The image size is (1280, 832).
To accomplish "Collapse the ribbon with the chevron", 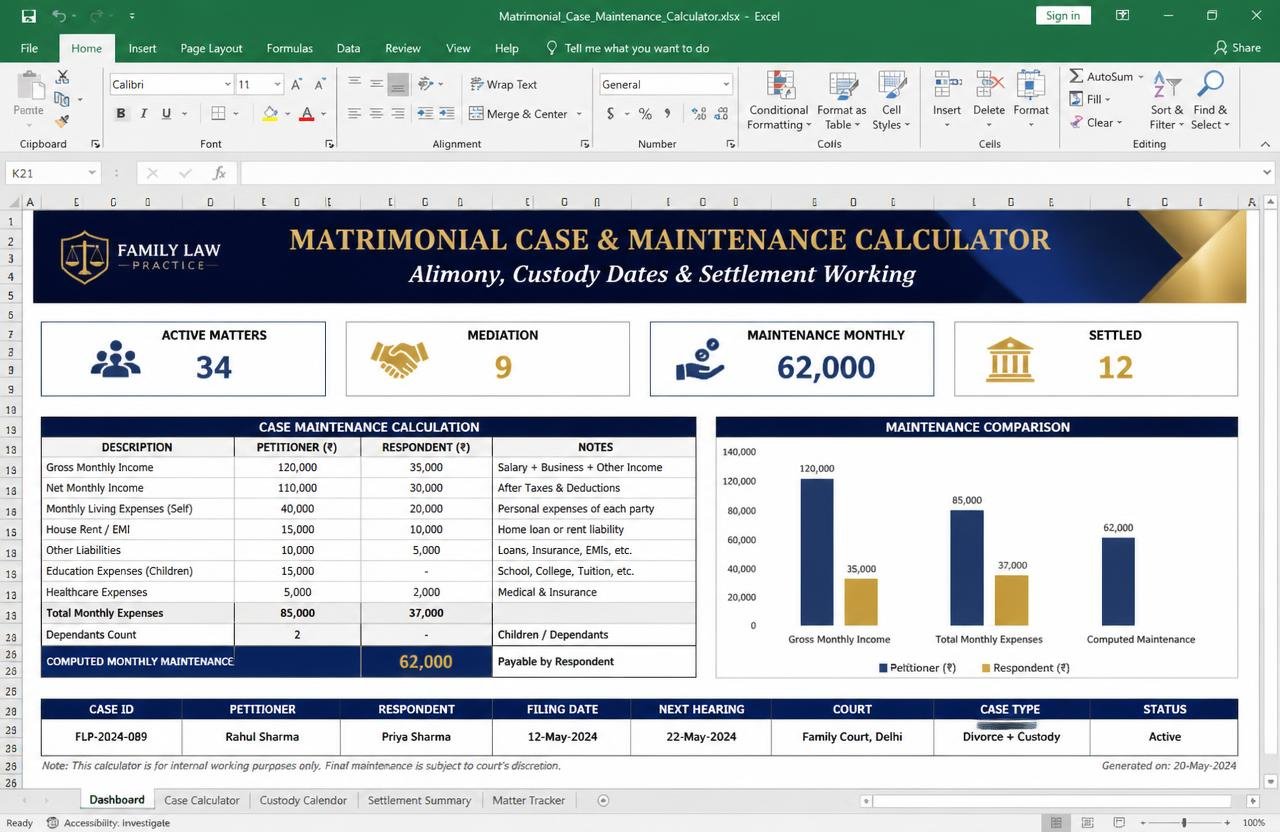I will click(1266, 144).
